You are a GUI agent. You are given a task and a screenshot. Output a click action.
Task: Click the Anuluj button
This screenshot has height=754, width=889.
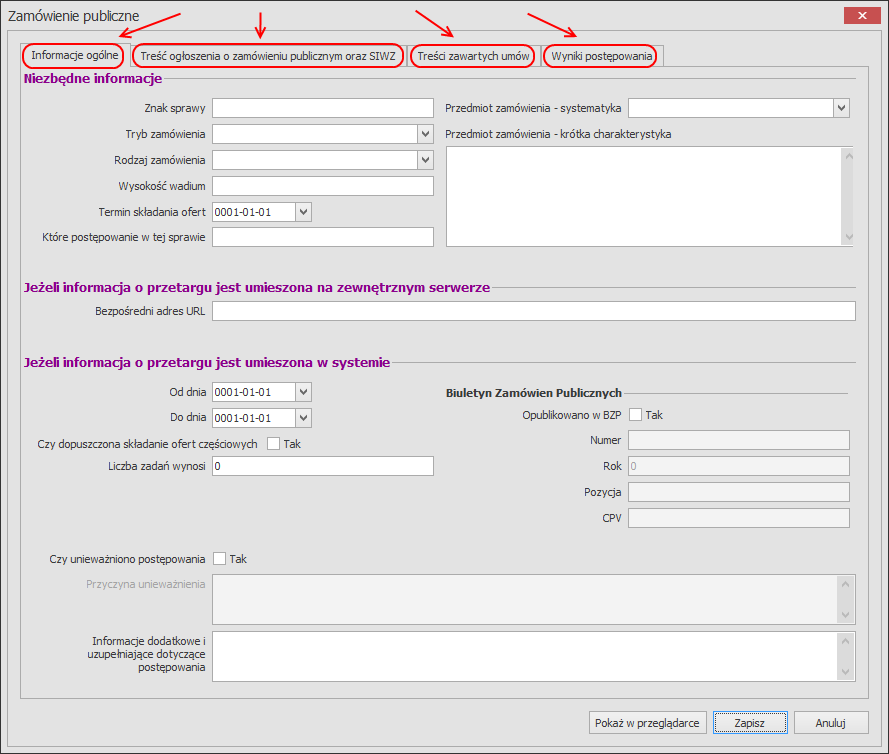tap(831, 723)
